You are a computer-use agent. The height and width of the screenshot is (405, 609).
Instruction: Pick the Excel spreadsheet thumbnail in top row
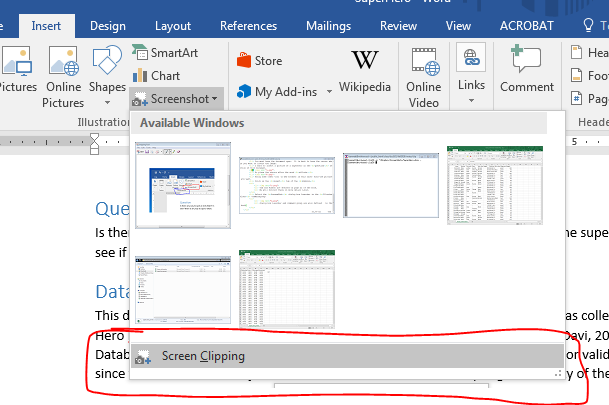click(495, 184)
